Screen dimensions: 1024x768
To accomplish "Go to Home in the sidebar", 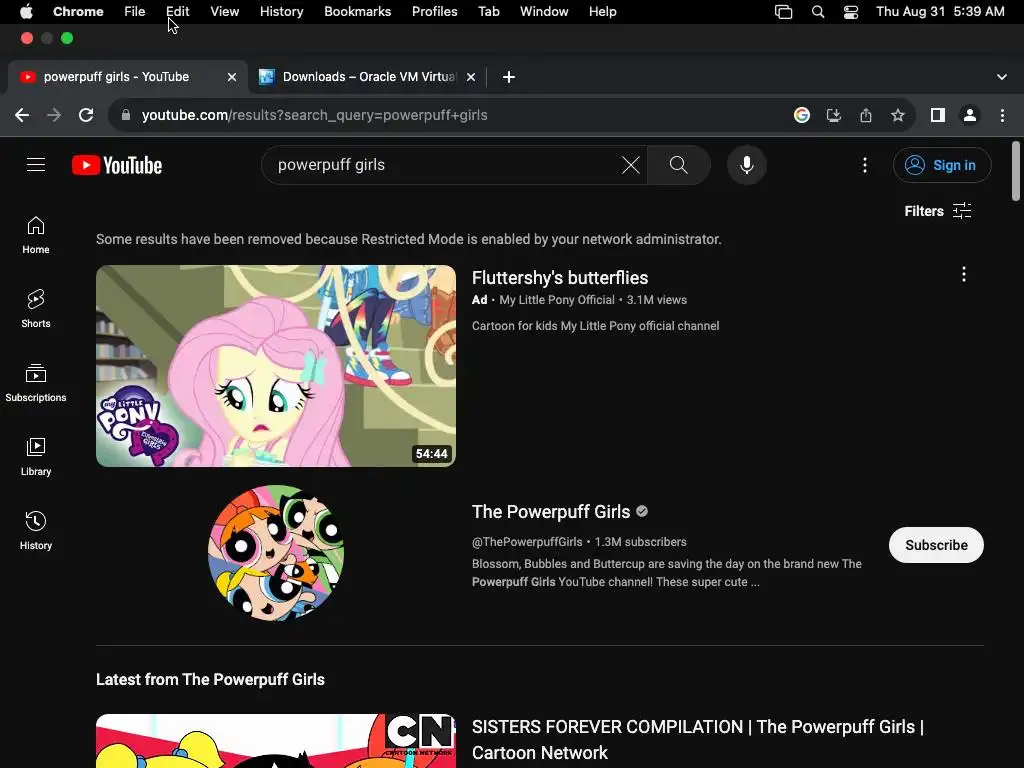I will point(36,235).
